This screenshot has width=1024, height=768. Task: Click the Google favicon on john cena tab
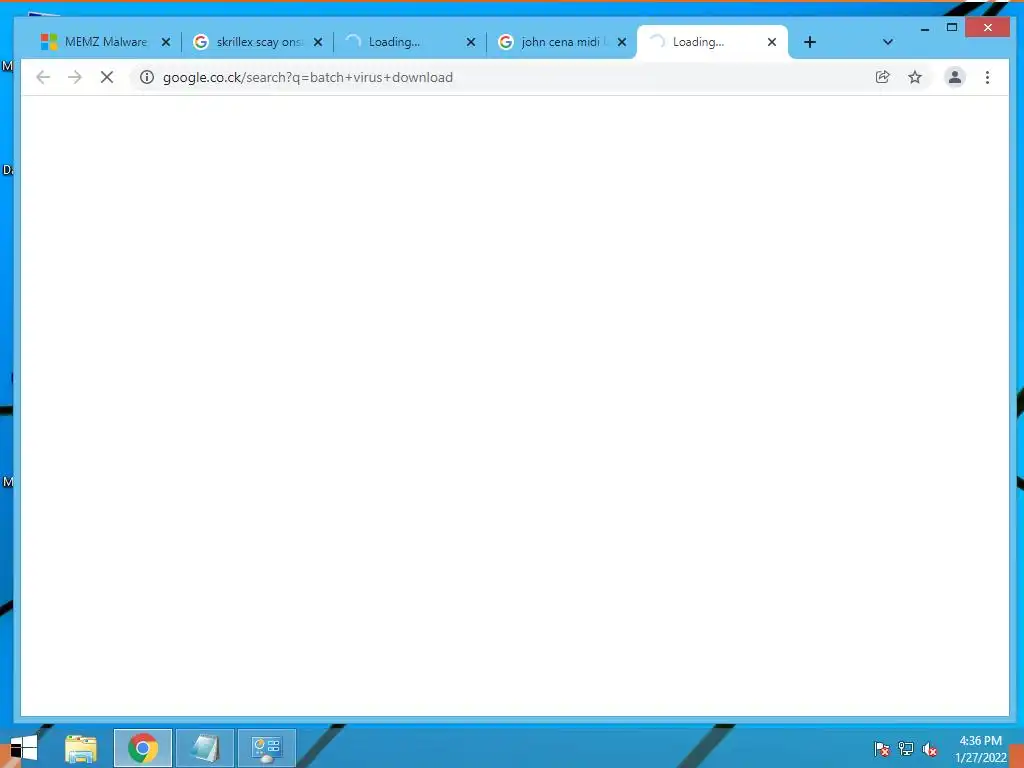click(505, 42)
